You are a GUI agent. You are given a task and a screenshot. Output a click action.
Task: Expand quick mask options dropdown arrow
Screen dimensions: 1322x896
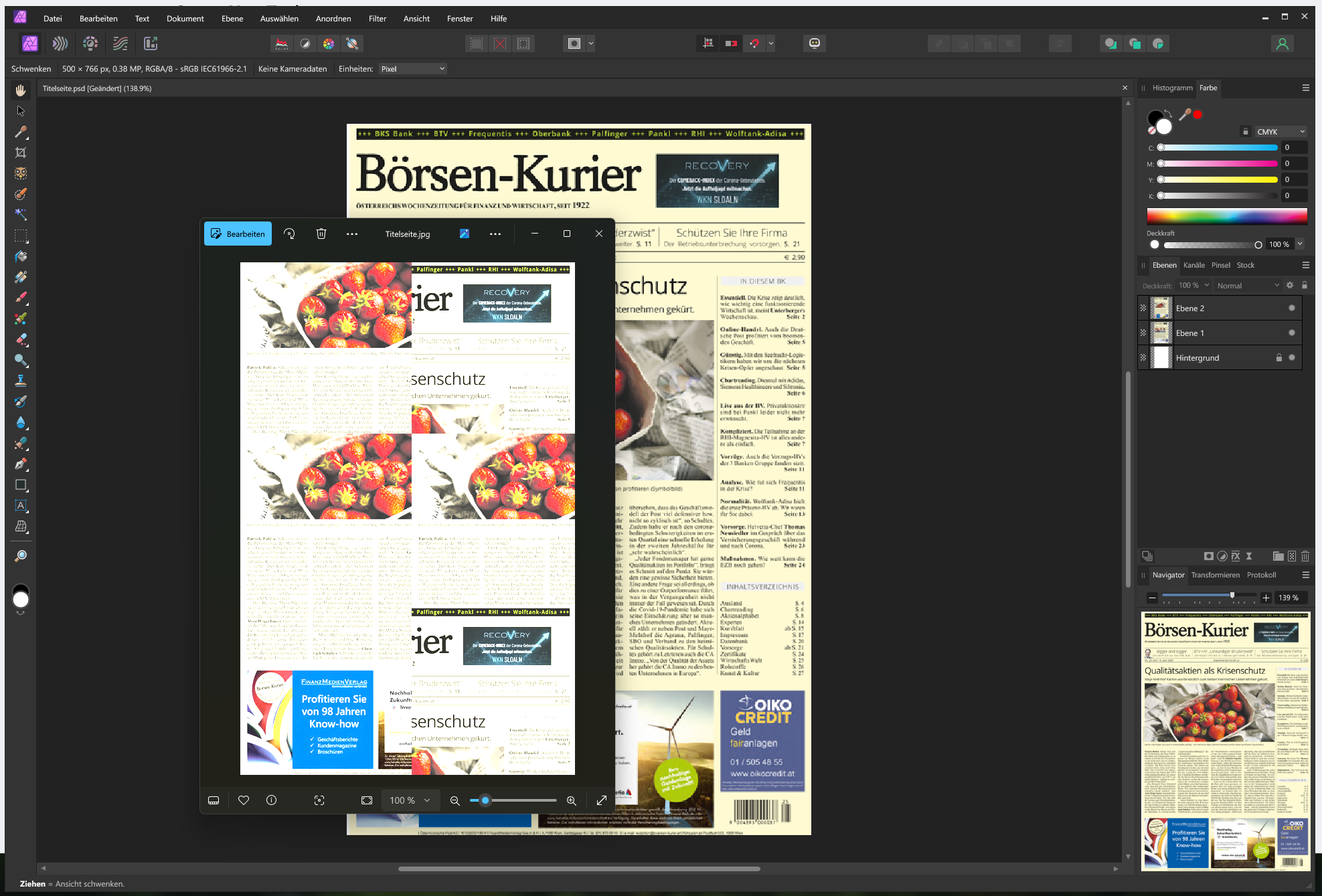[591, 43]
